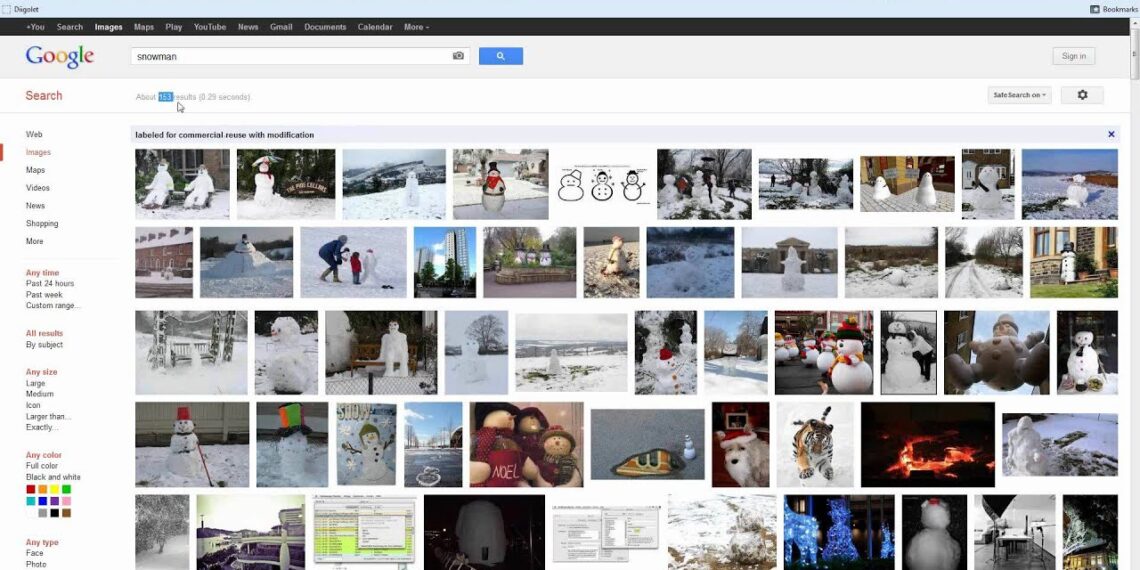Click in the snowman search box
1140x570 pixels.
pos(290,57)
